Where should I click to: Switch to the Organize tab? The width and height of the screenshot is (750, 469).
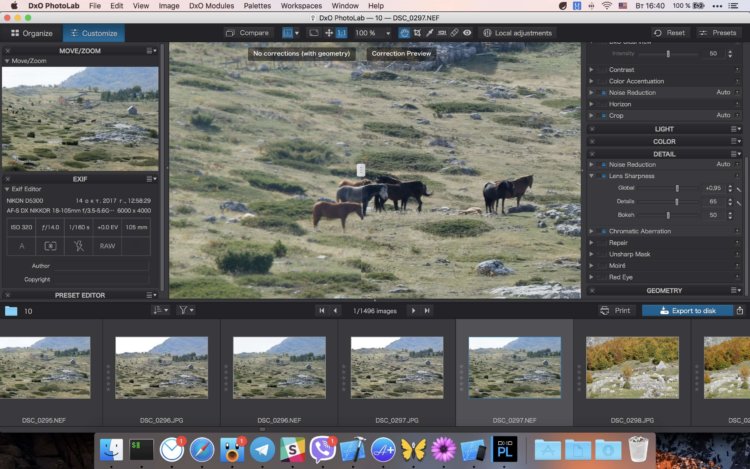(32, 33)
